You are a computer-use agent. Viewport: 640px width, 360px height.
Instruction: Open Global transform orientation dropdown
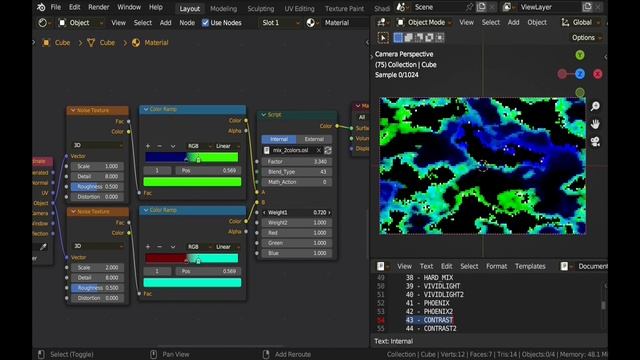581,22
